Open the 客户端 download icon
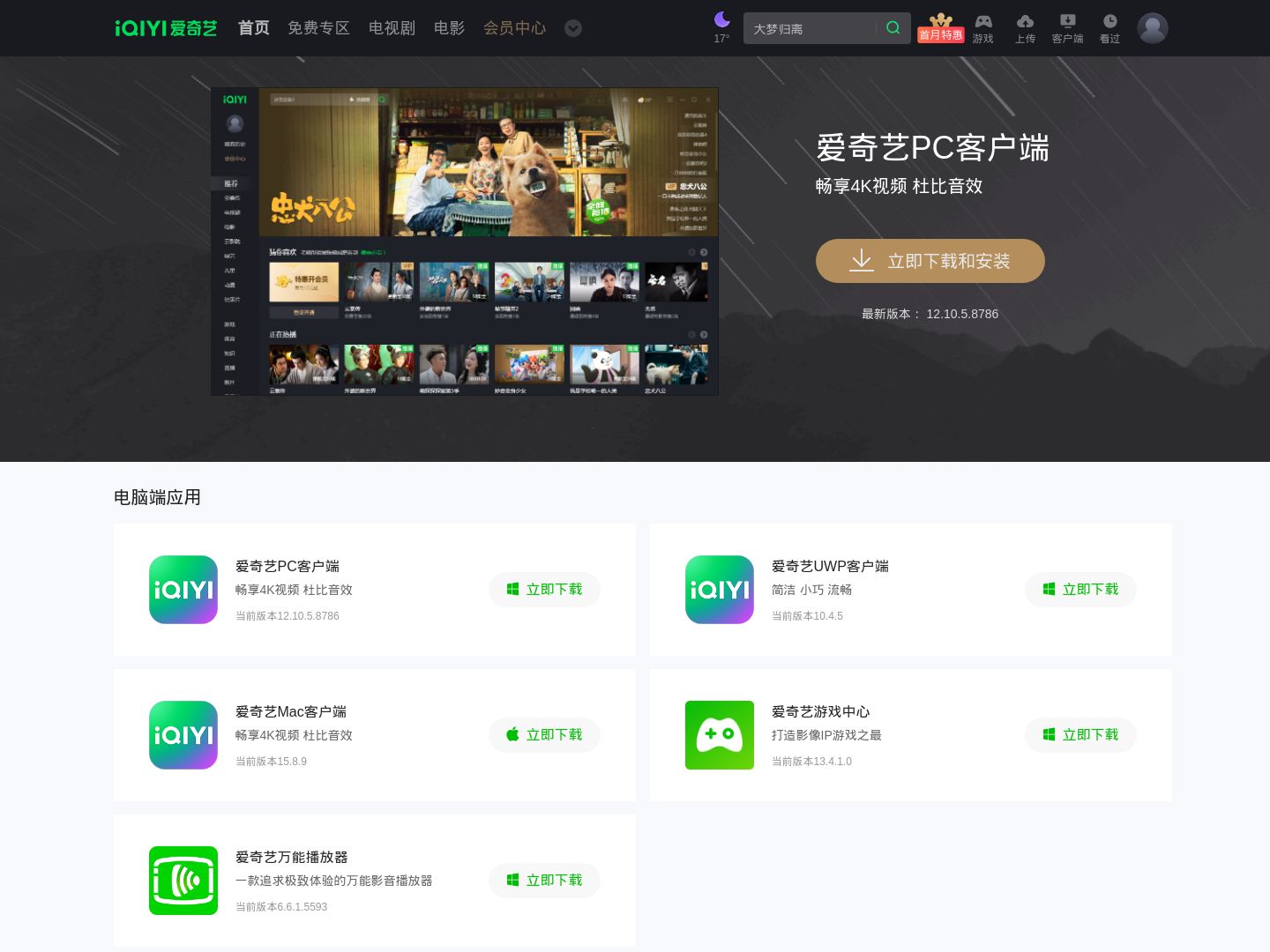The width and height of the screenshot is (1270, 952). [1067, 28]
